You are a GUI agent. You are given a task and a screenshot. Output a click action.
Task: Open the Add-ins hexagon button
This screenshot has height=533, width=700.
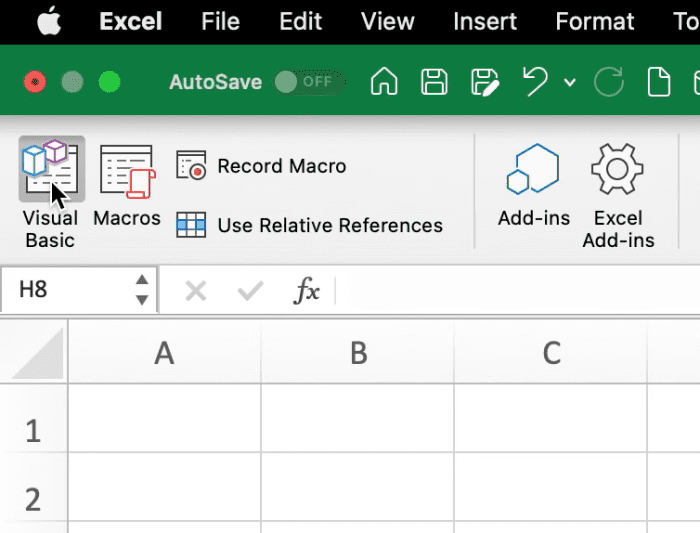point(533,184)
